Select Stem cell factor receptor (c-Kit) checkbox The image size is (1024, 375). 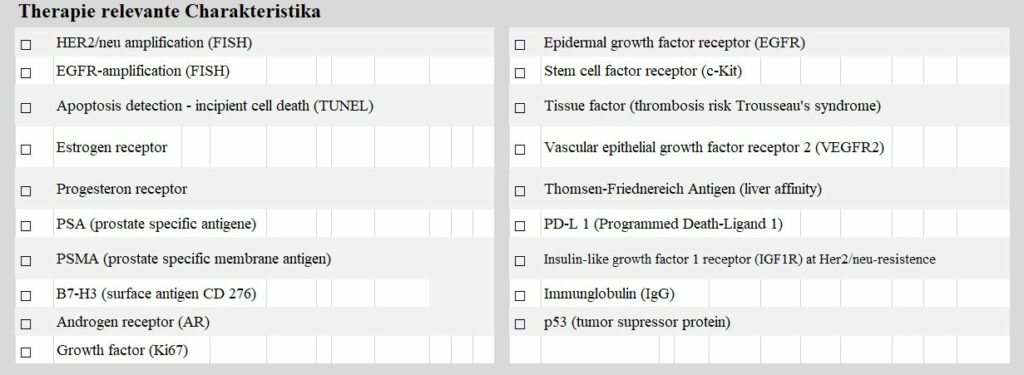tap(520, 73)
